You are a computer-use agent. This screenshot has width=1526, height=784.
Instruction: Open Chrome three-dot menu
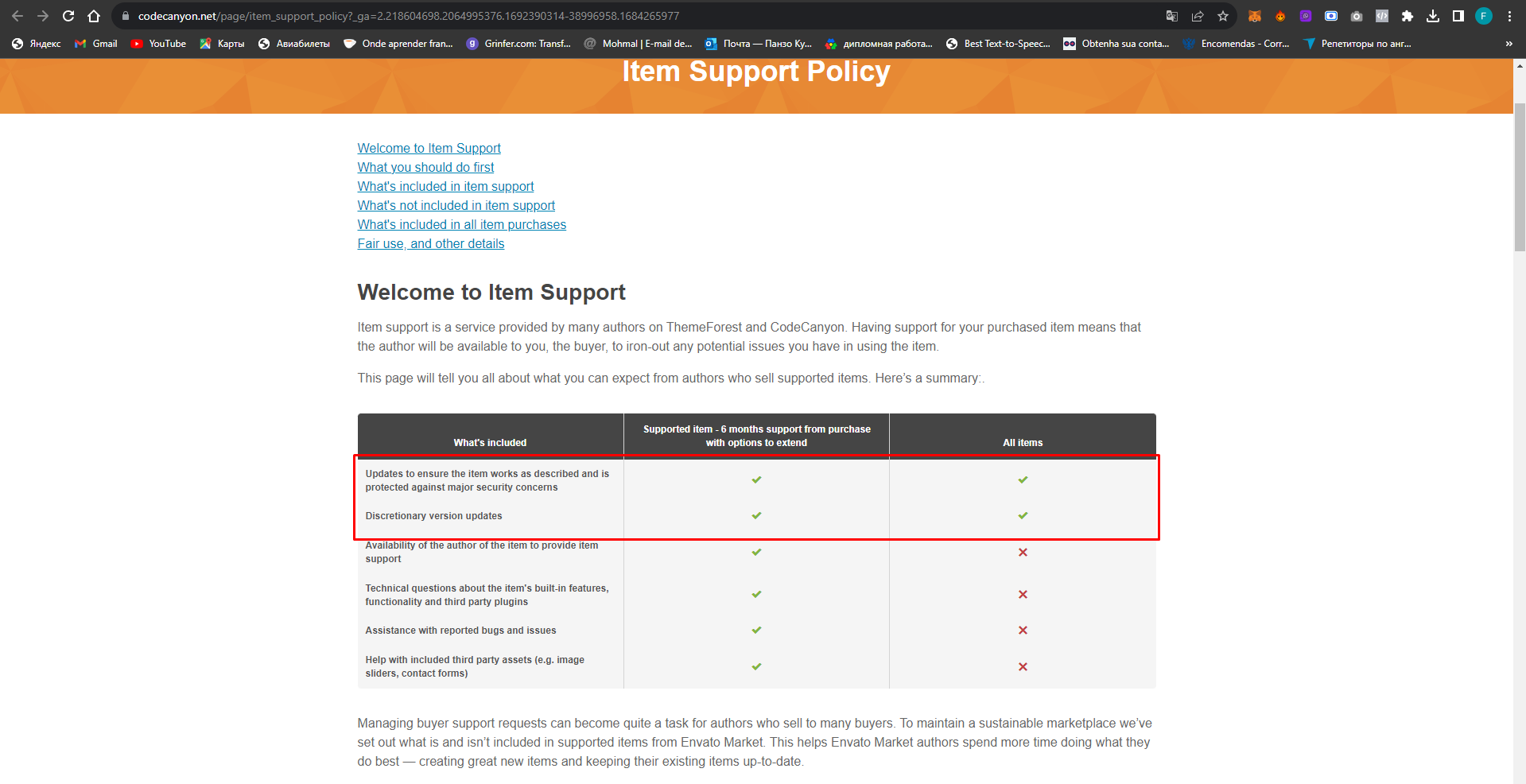coord(1509,16)
